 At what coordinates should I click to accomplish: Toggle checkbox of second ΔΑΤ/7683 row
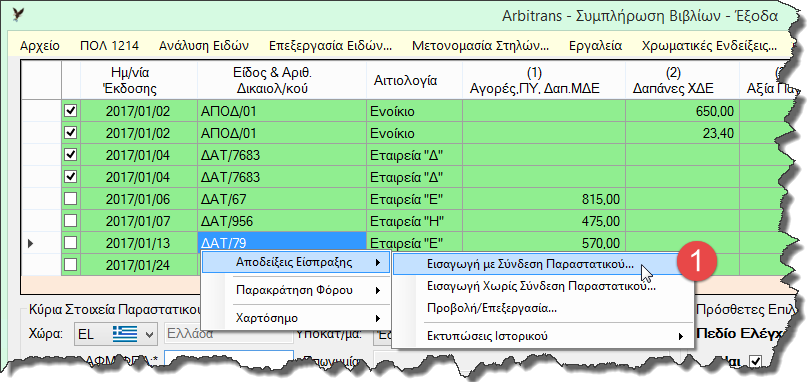tap(70, 177)
